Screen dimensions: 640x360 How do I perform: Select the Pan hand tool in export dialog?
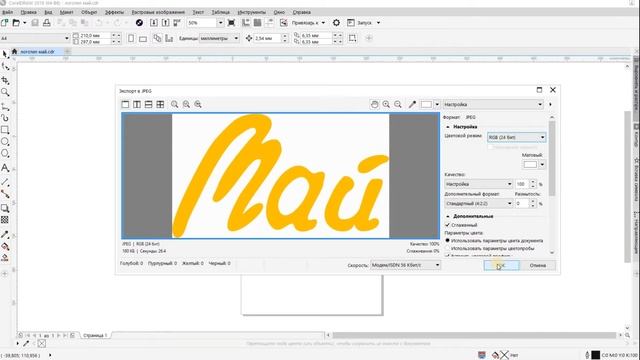pyautogui.click(x=374, y=104)
